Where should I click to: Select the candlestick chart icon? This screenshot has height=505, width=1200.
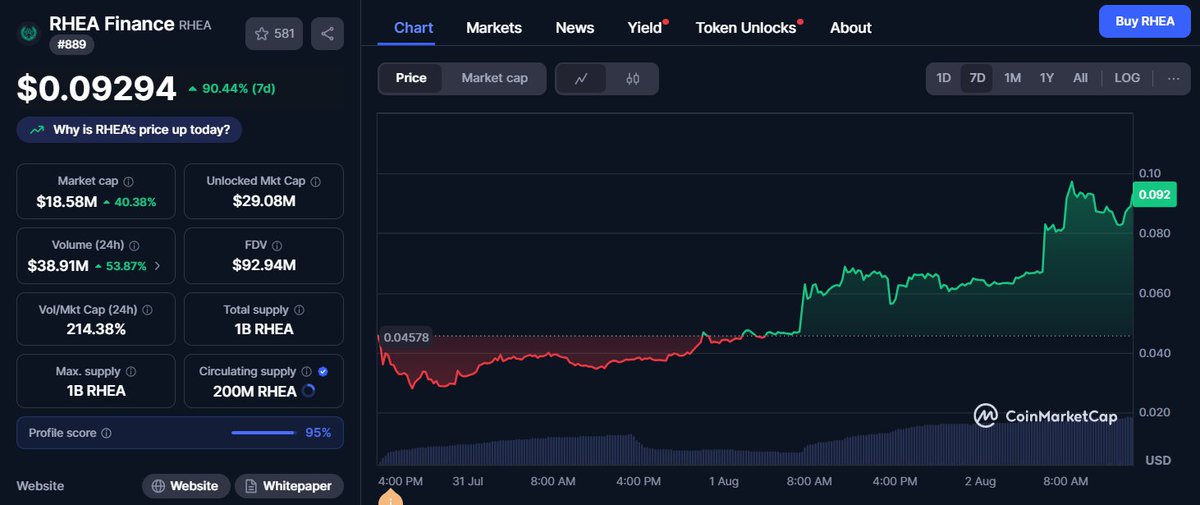[x=632, y=78]
